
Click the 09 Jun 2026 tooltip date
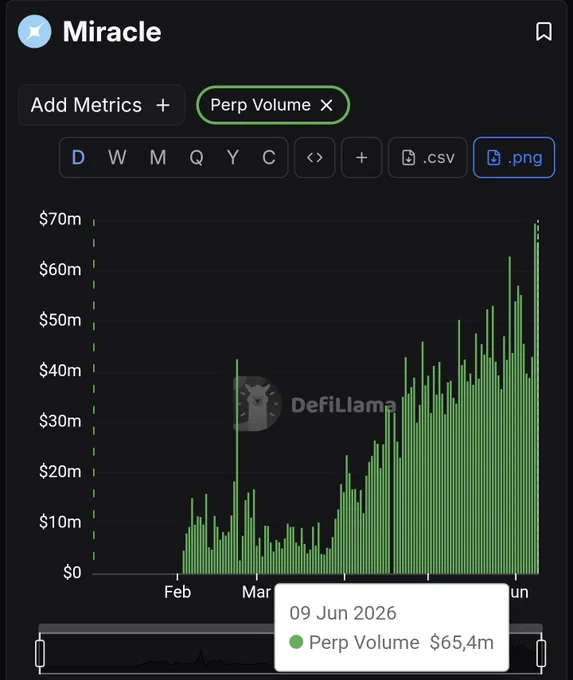coord(343,613)
